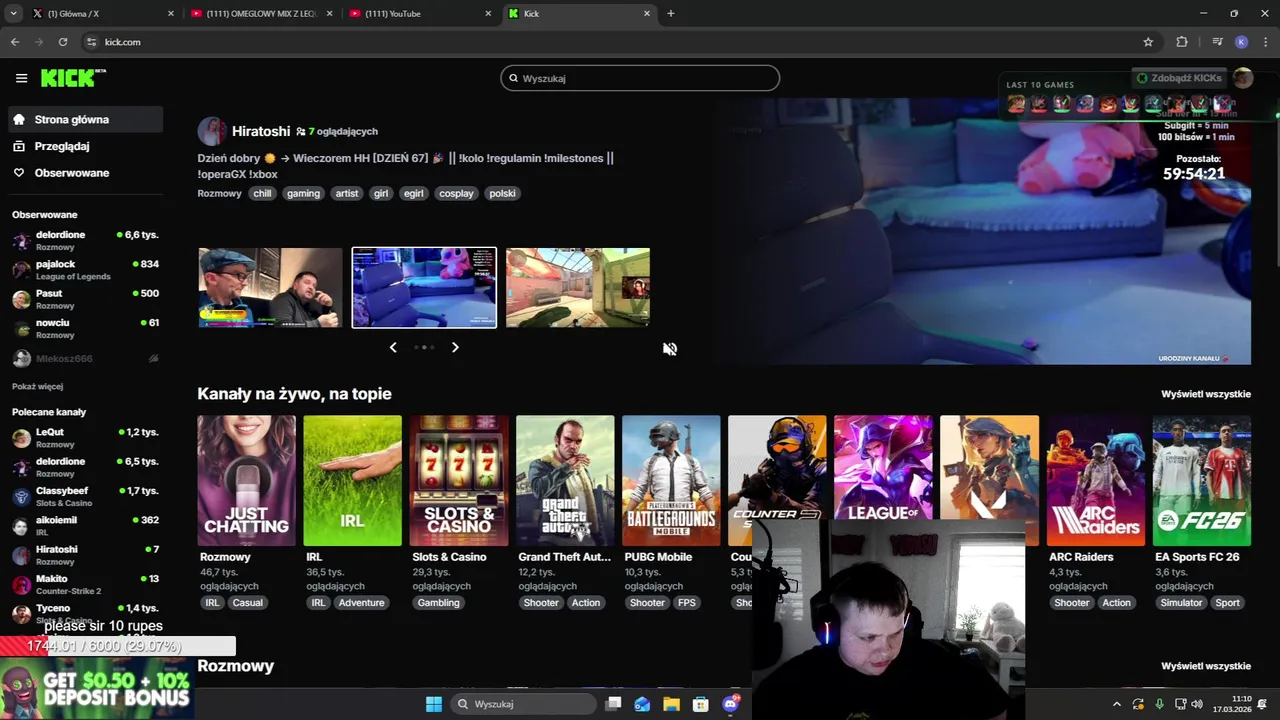Open the Chrome extensions puzzle icon

(x=1182, y=42)
